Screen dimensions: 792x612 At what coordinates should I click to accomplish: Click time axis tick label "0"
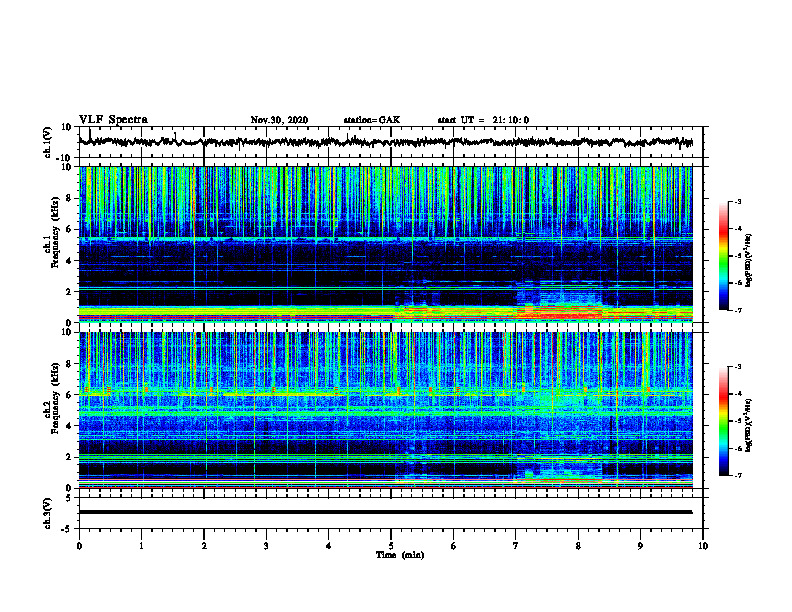tap(79, 546)
